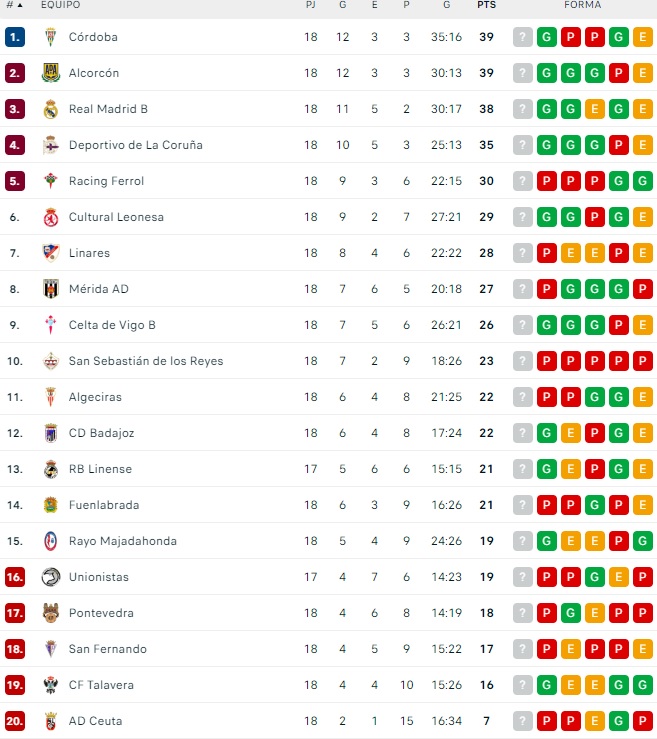Image resolution: width=657 pixels, height=739 pixels.
Task: Sort standings by PTS column header
Action: coord(487,5)
